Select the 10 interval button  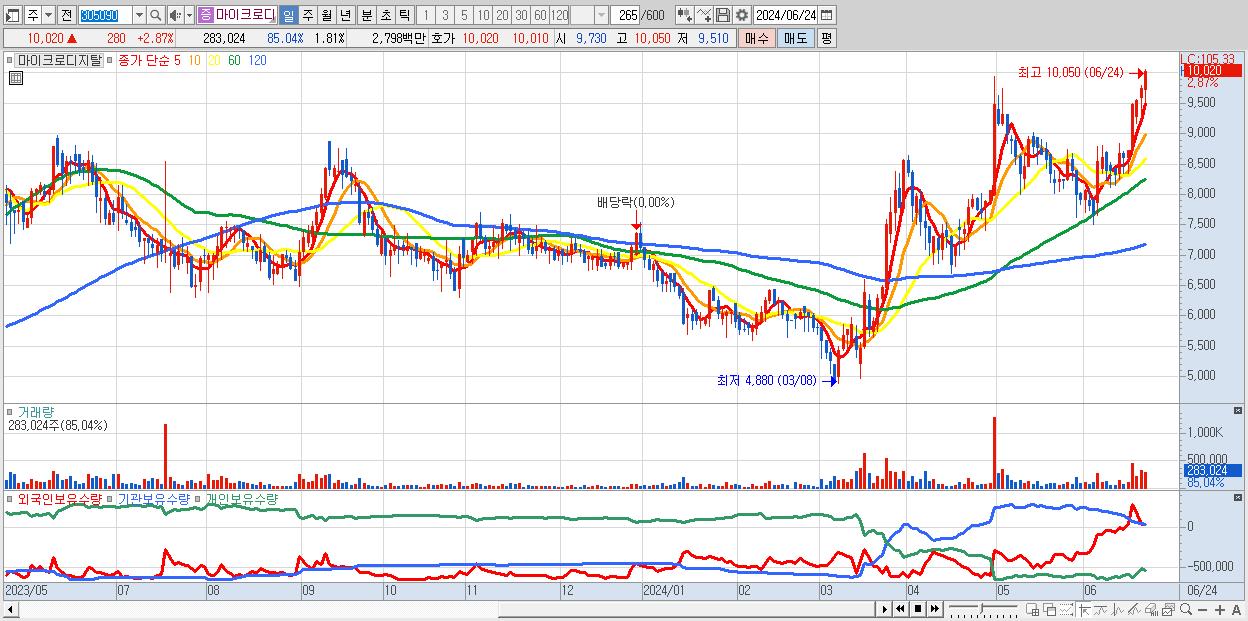(x=483, y=15)
